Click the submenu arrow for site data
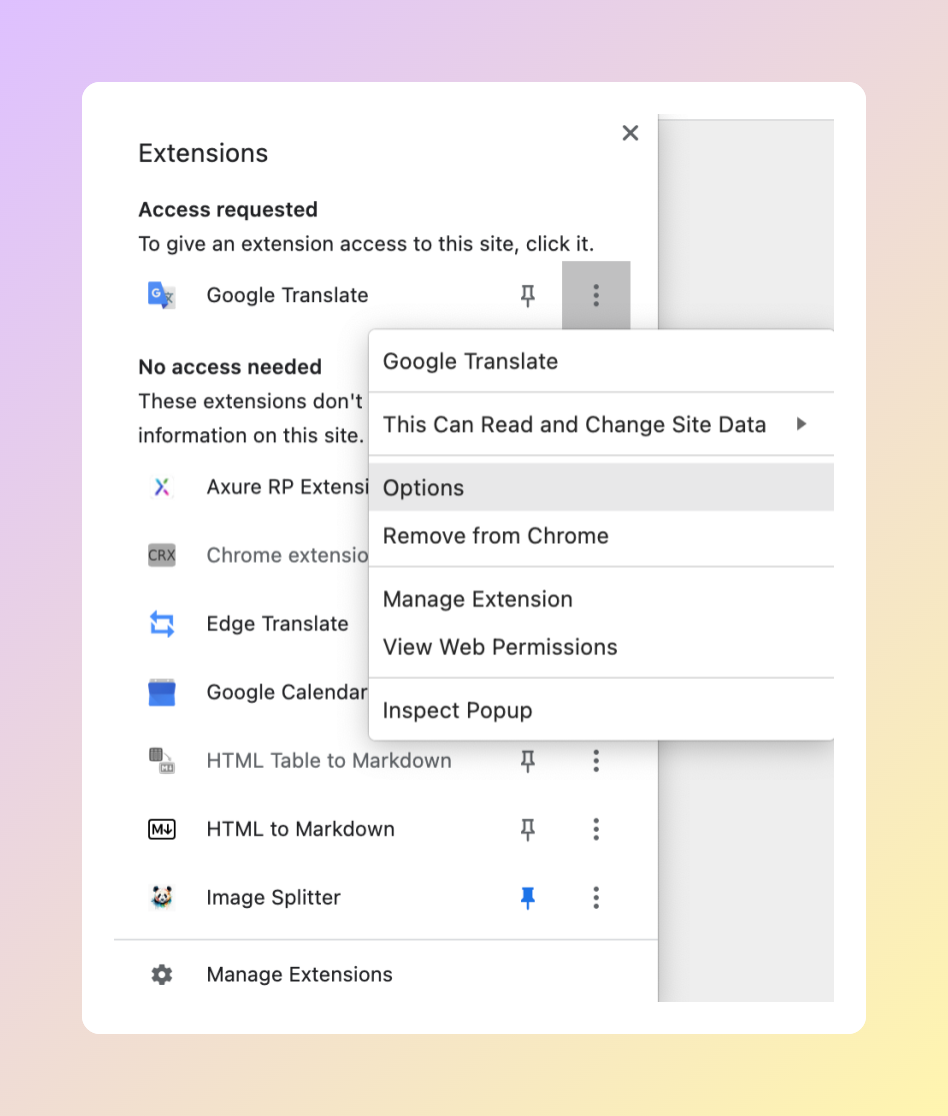Image resolution: width=948 pixels, height=1116 pixels. (801, 424)
